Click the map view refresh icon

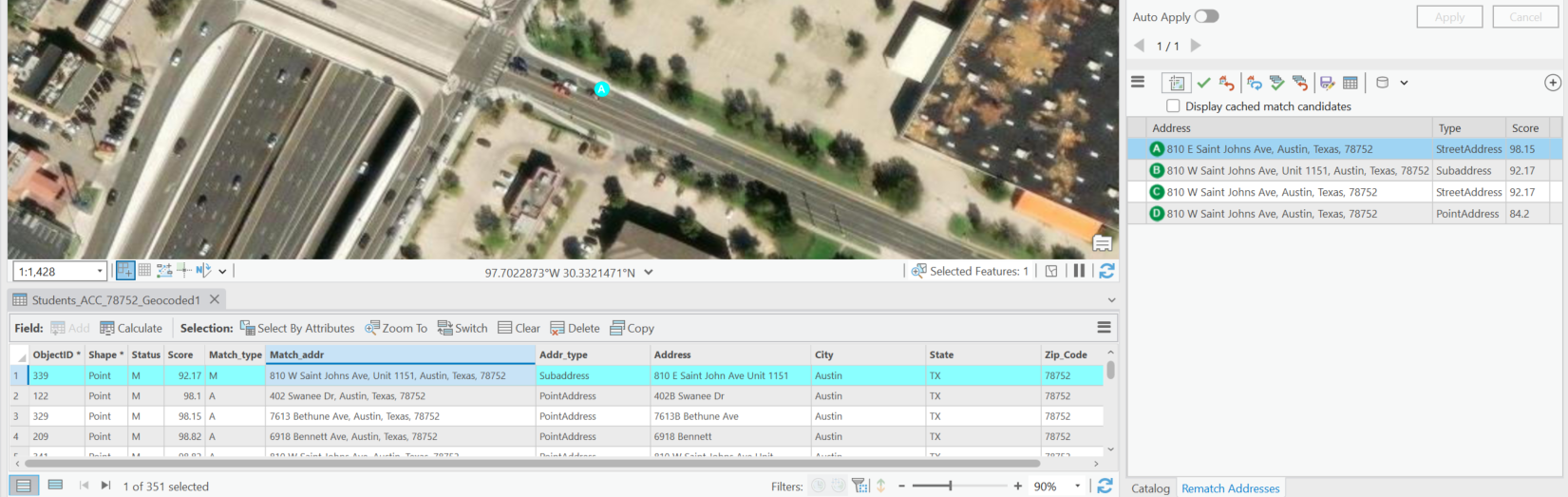(x=1106, y=271)
